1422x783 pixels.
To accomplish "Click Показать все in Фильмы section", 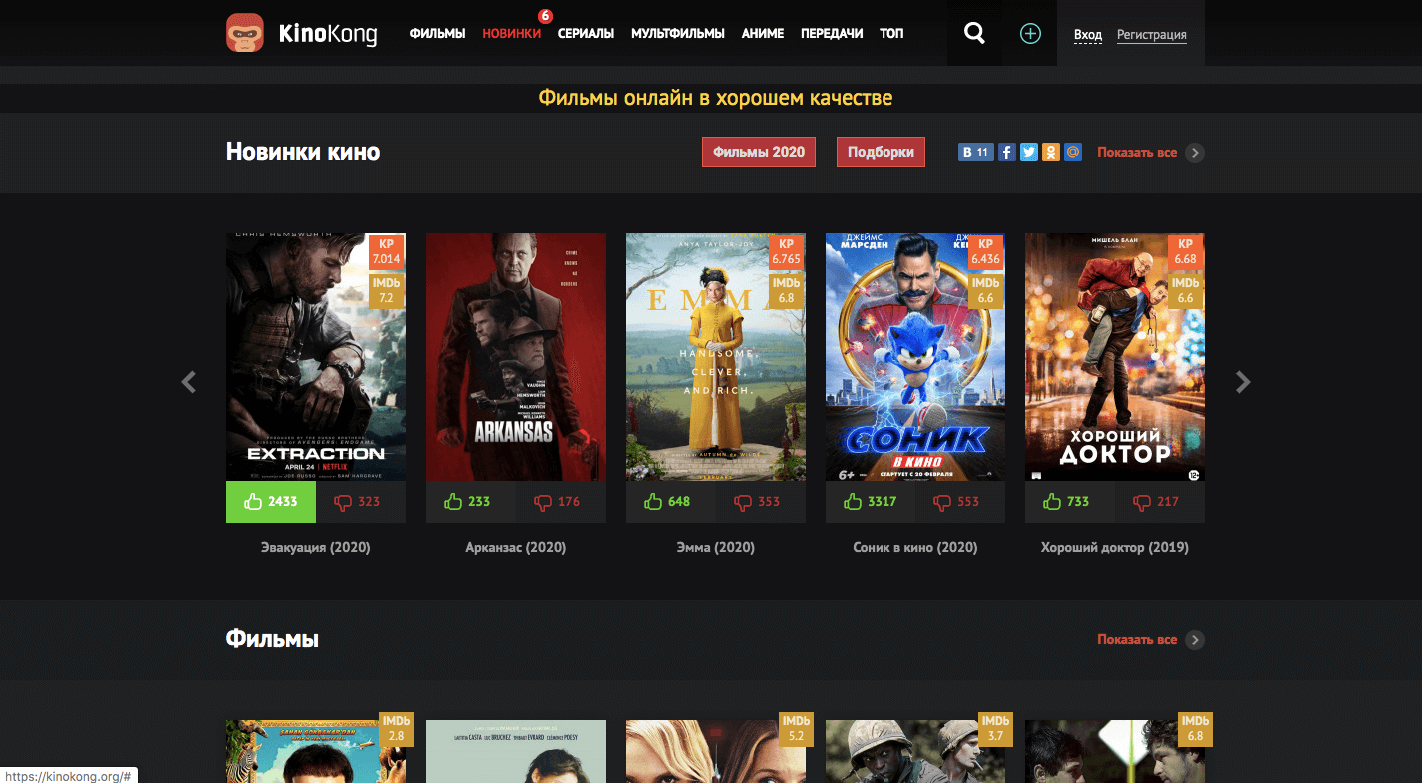I will [x=1137, y=640].
